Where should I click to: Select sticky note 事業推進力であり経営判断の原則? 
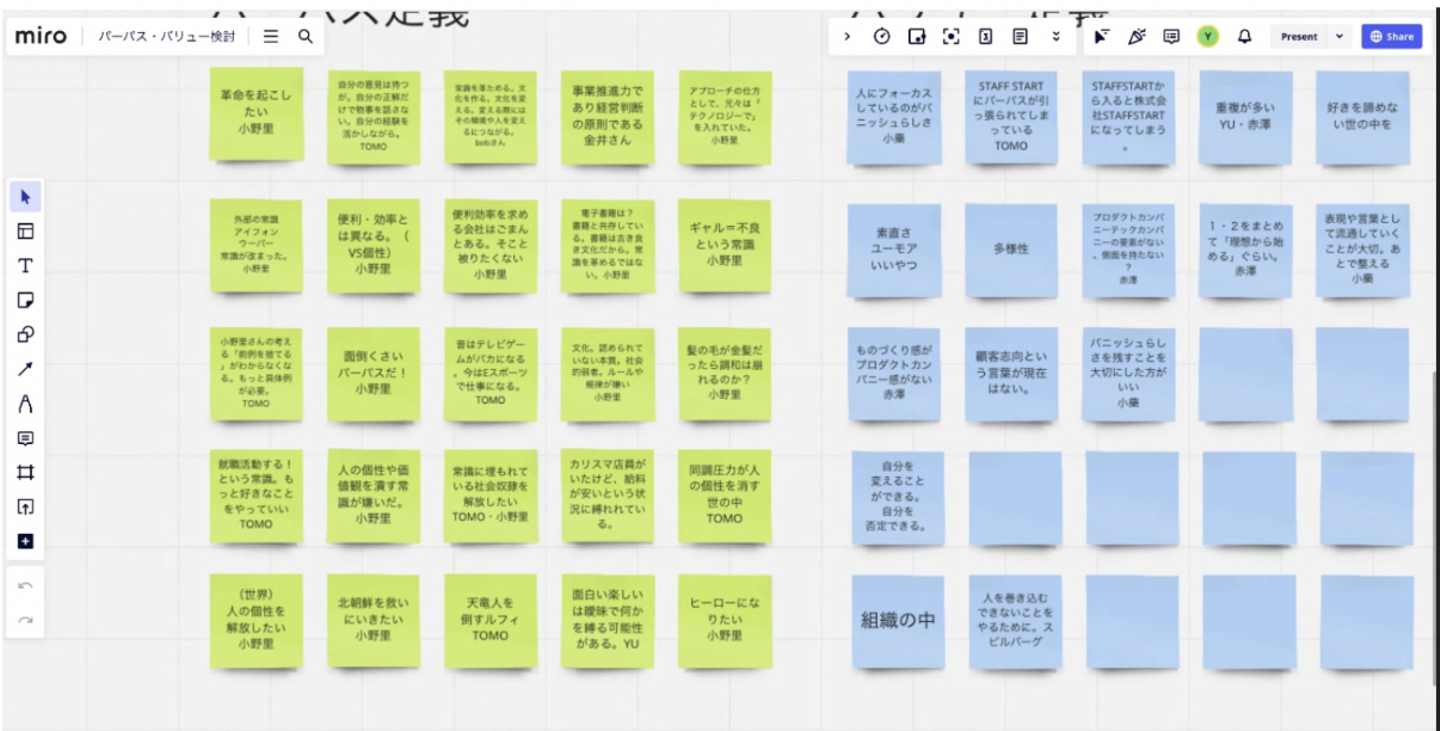(x=608, y=116)
